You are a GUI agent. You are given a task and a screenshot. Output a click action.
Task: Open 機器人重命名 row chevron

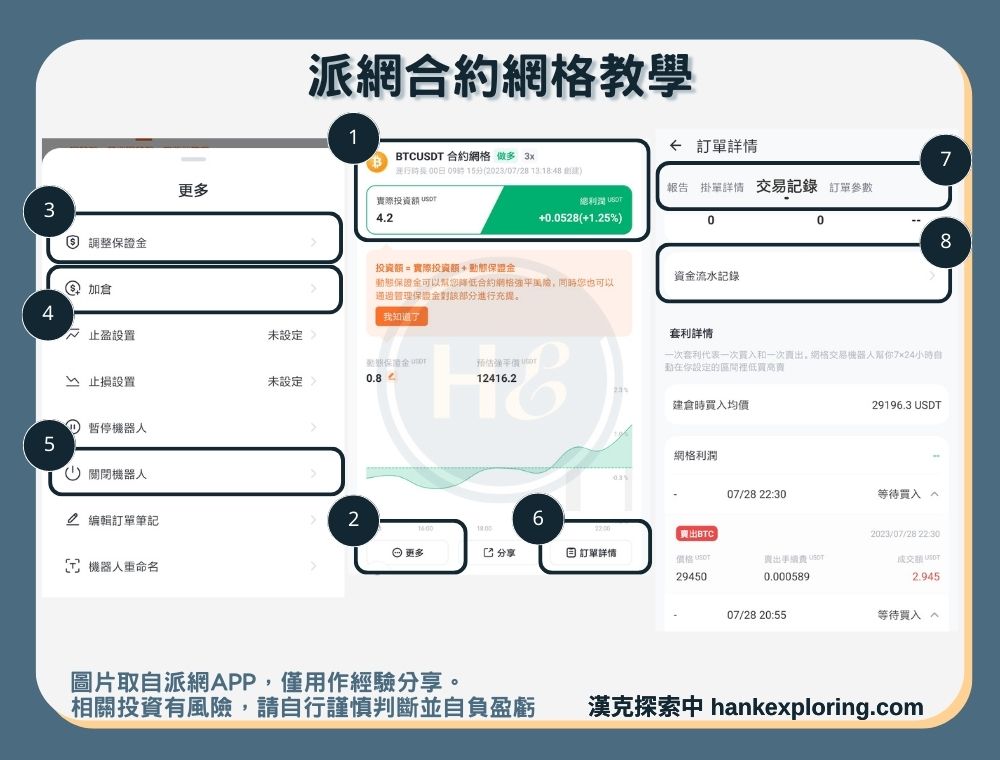pos(313,566)
